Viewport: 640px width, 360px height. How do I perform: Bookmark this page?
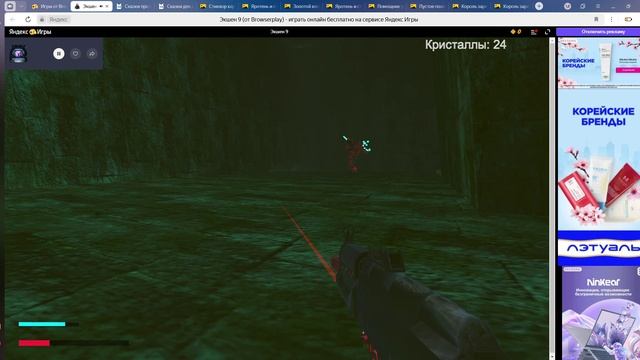(596, 19)
